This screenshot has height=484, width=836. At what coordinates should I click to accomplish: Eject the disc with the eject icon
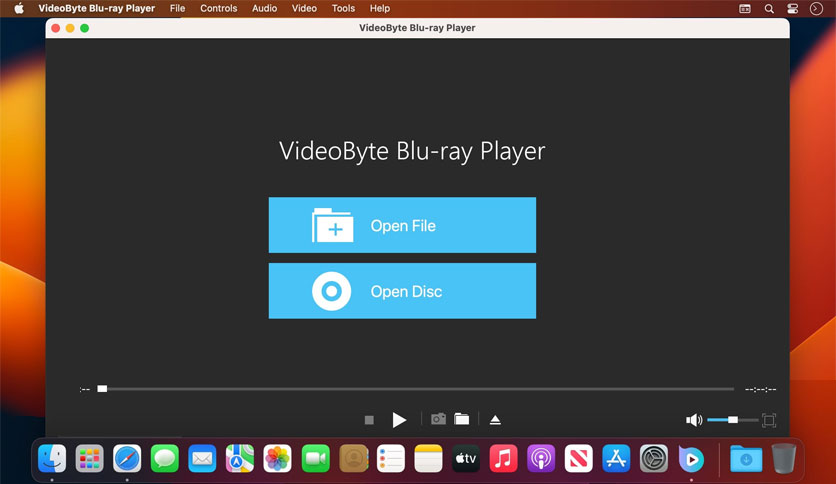point(495,420)
